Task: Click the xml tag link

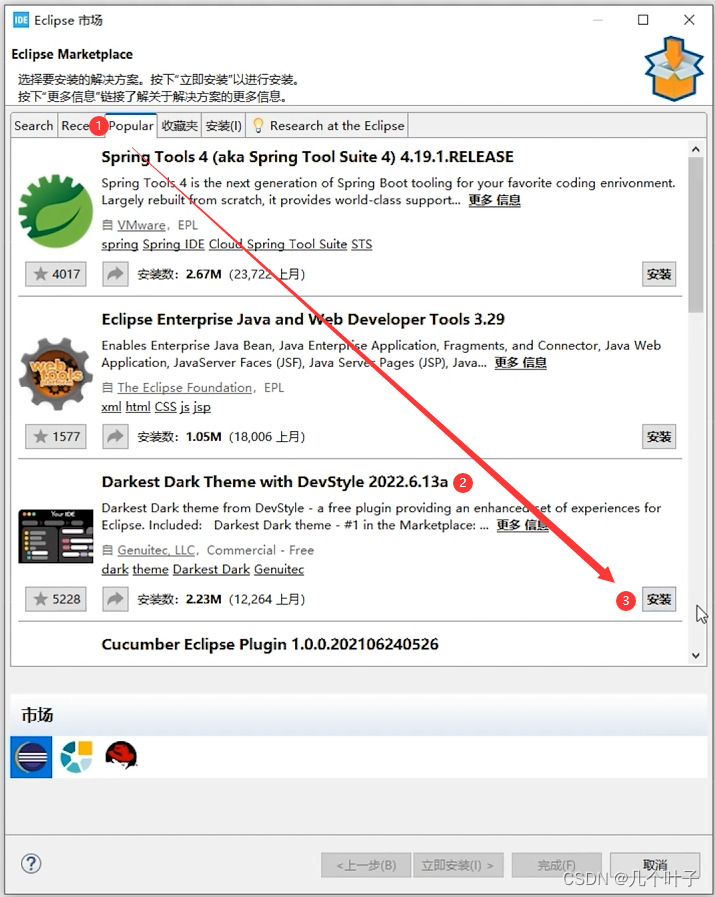Action: (111, 407)
